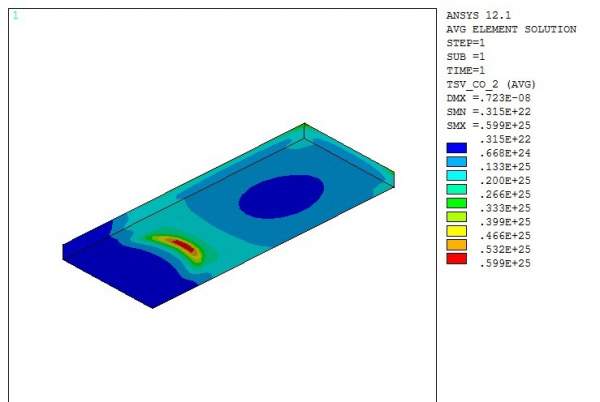600x402 pixels.
Task: Click the green legend swatch
Action: click(457, 203)
